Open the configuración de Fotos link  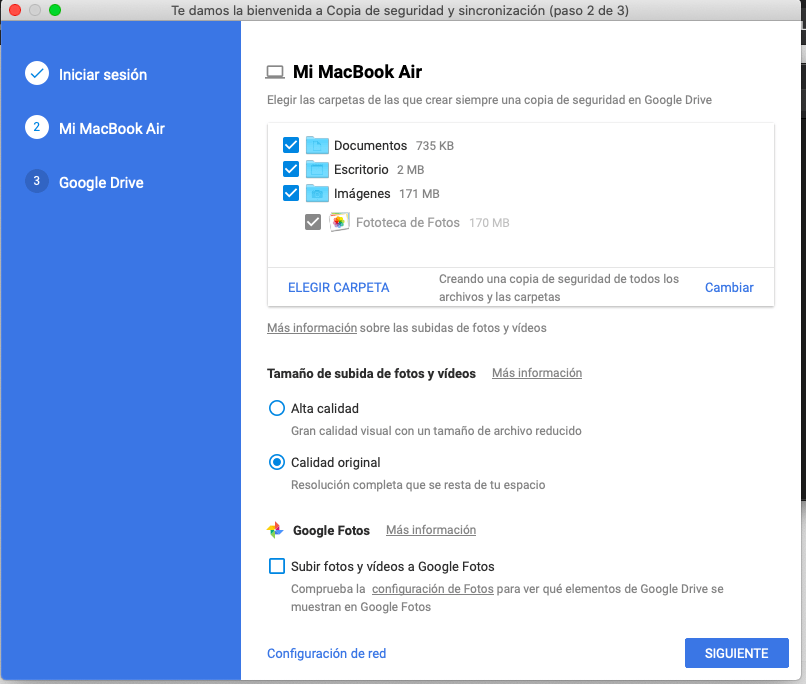(x=432, y=589)
